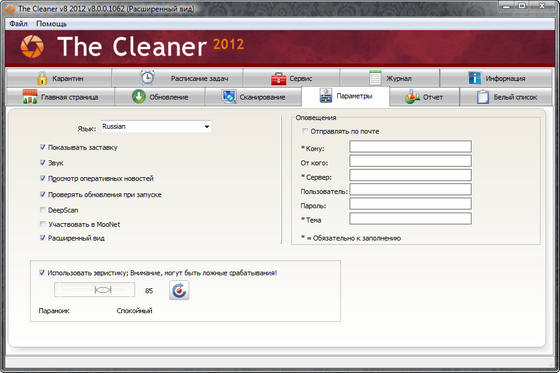Check Отправлять по почте option
Image resolution: width=560 pixels, height=373 pixels.
click(x=305, y=131)
